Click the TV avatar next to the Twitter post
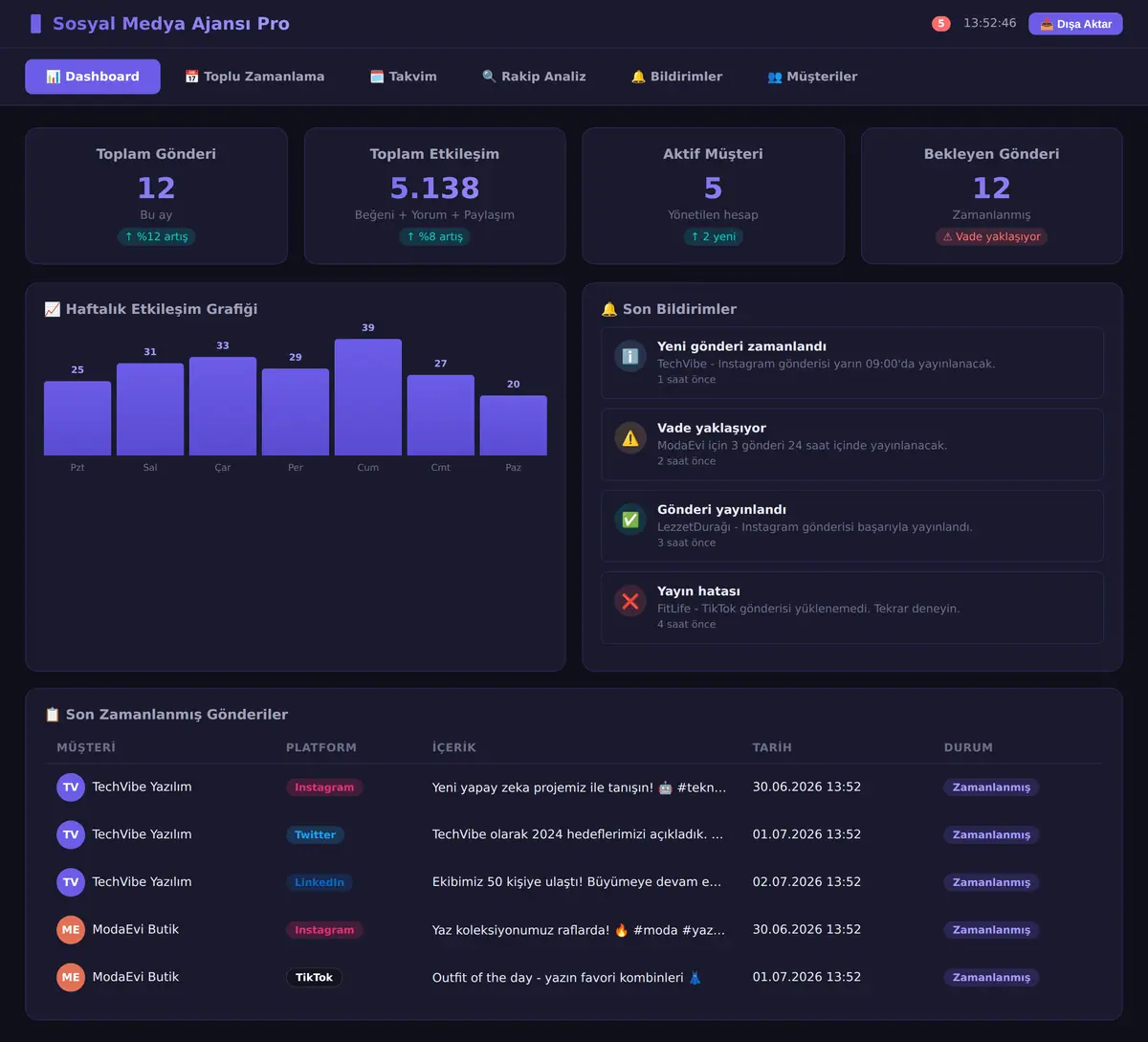This screenshot has width=1148, height=1042. pyautogui.click(x=71, y=834)
